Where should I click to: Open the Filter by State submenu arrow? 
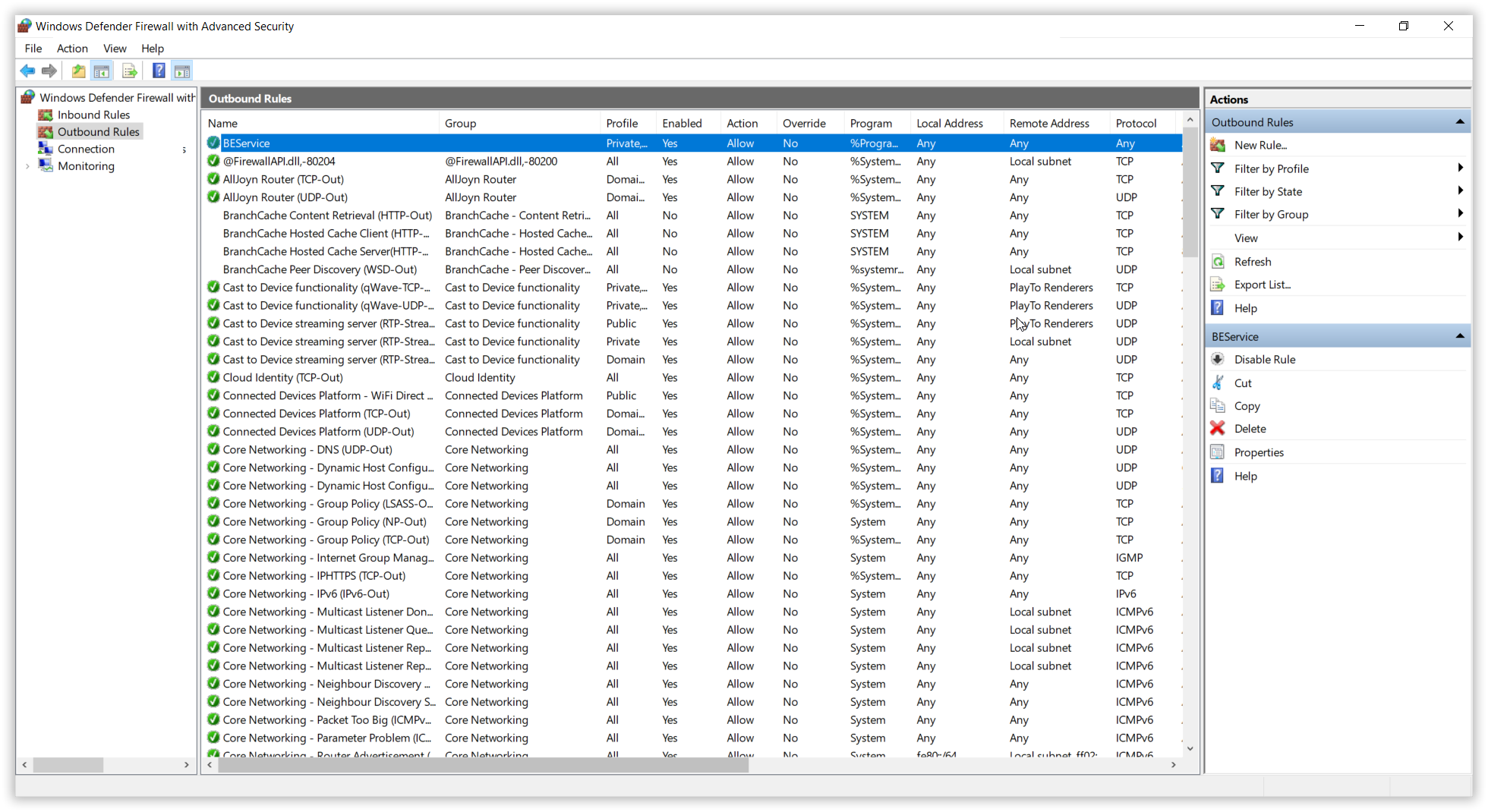point(1461,191)
